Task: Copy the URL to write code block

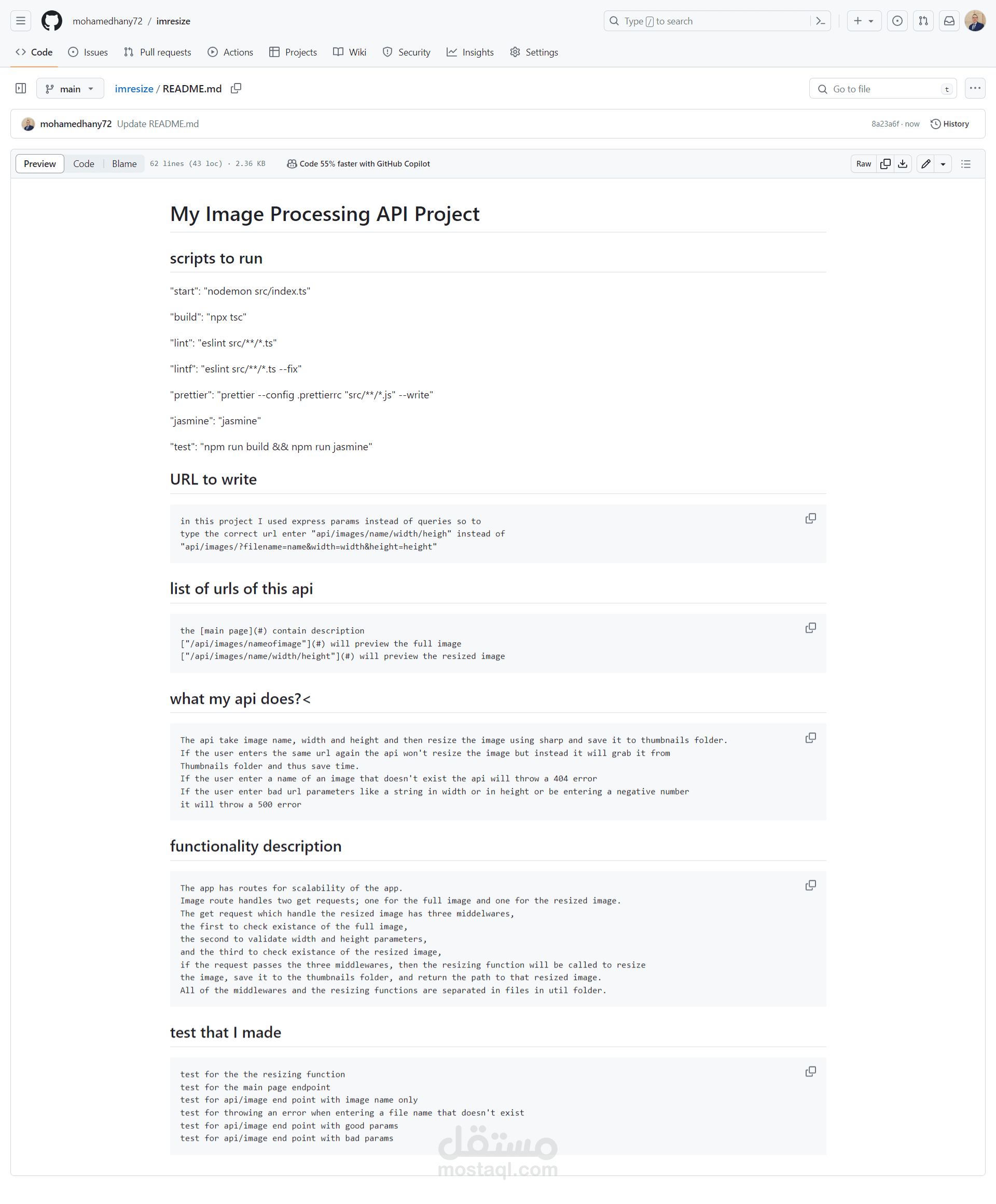Action: (x=810, y=518)
